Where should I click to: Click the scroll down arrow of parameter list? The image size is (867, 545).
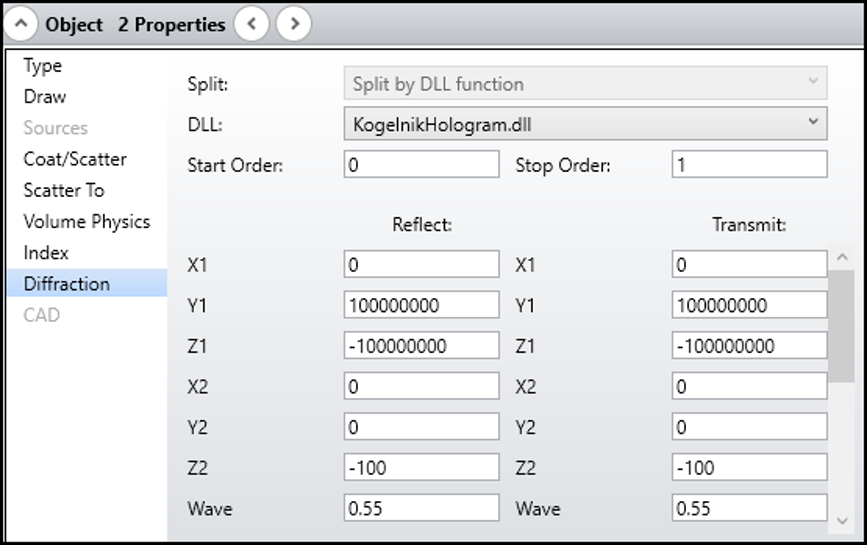841,520
